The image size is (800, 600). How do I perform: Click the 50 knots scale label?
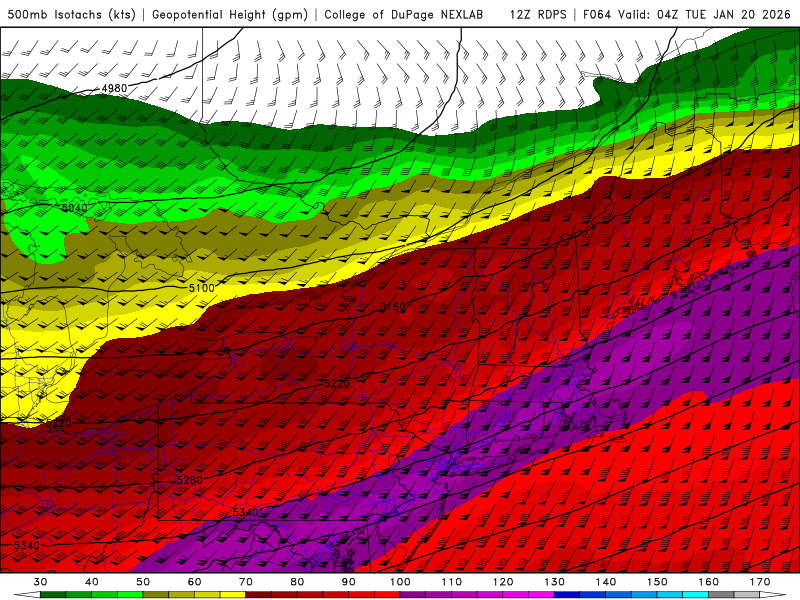pos(143,582)
